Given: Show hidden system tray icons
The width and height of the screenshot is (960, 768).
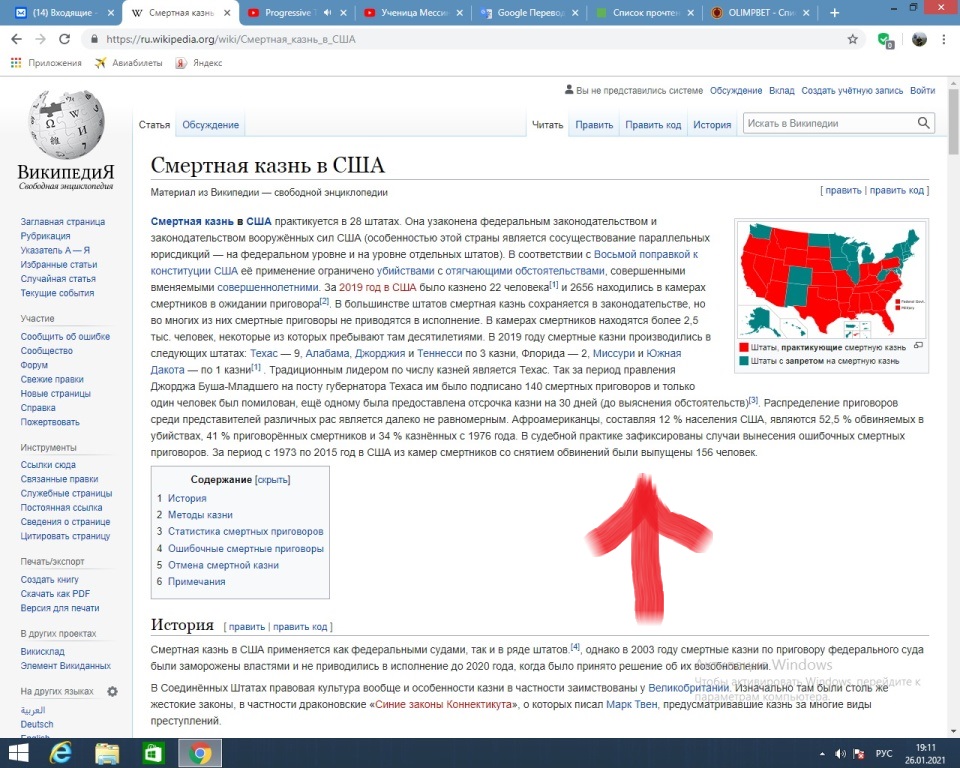Looking at the screenshot, I should (822, 754).
